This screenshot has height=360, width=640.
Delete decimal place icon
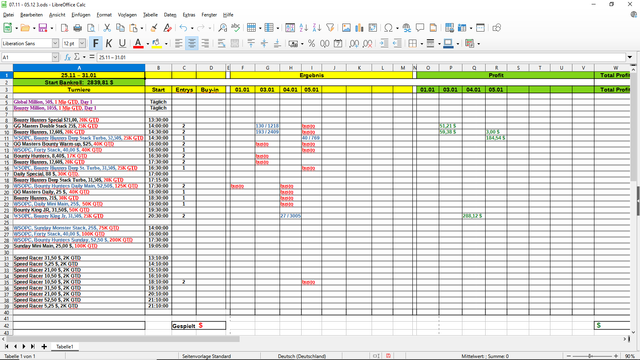367,43
